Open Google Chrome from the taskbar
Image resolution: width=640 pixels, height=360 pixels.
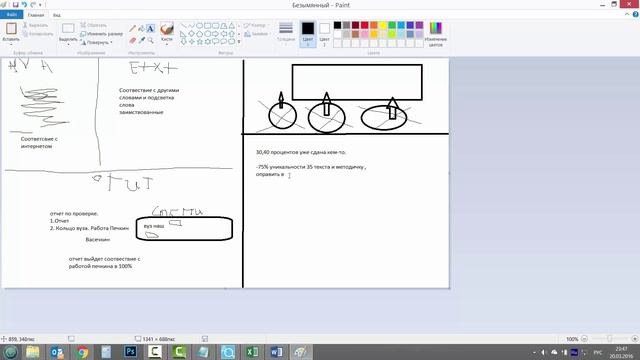pos(82,352)
